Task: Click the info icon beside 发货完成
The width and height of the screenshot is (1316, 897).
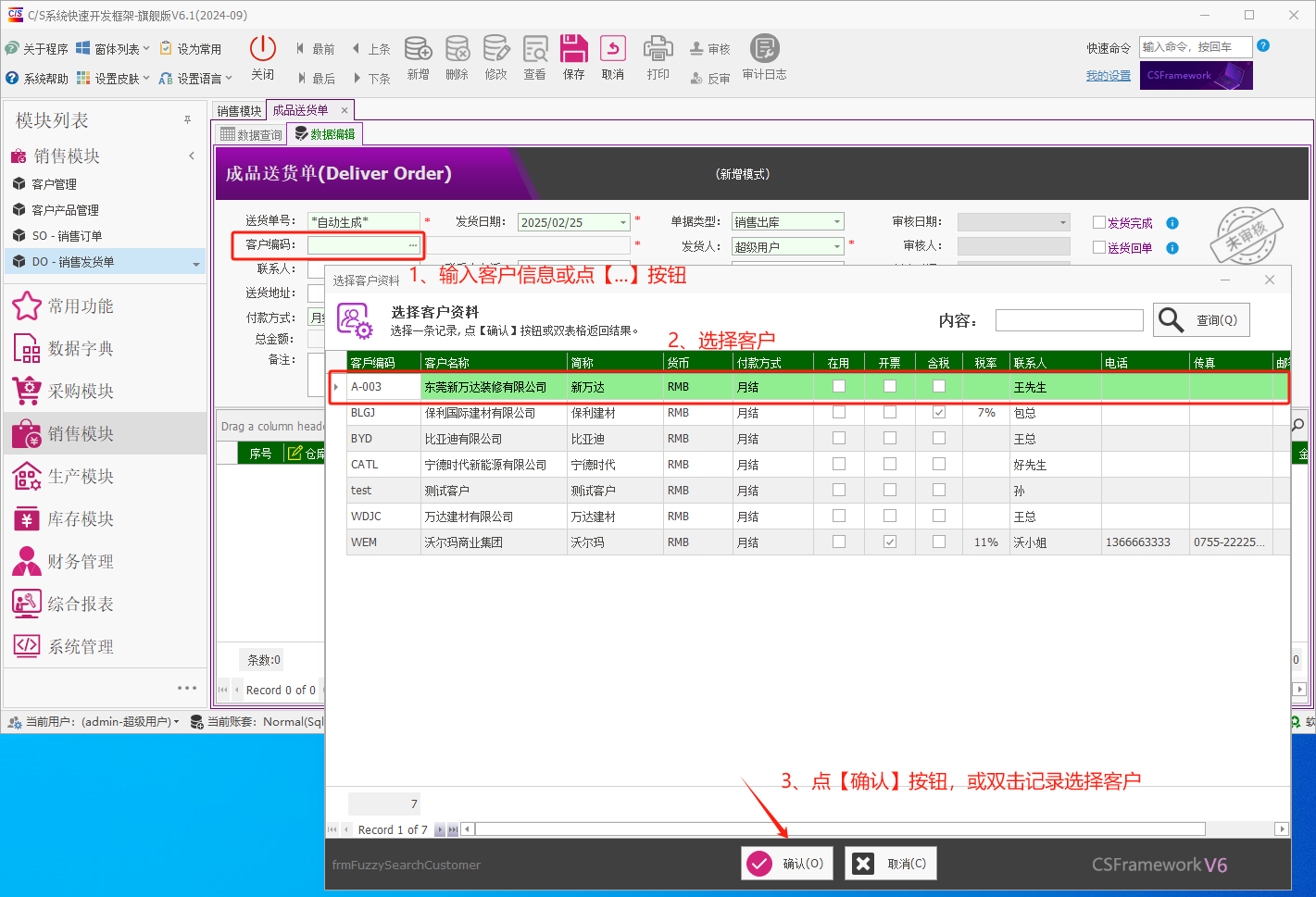Action: tap(1172, 223)
